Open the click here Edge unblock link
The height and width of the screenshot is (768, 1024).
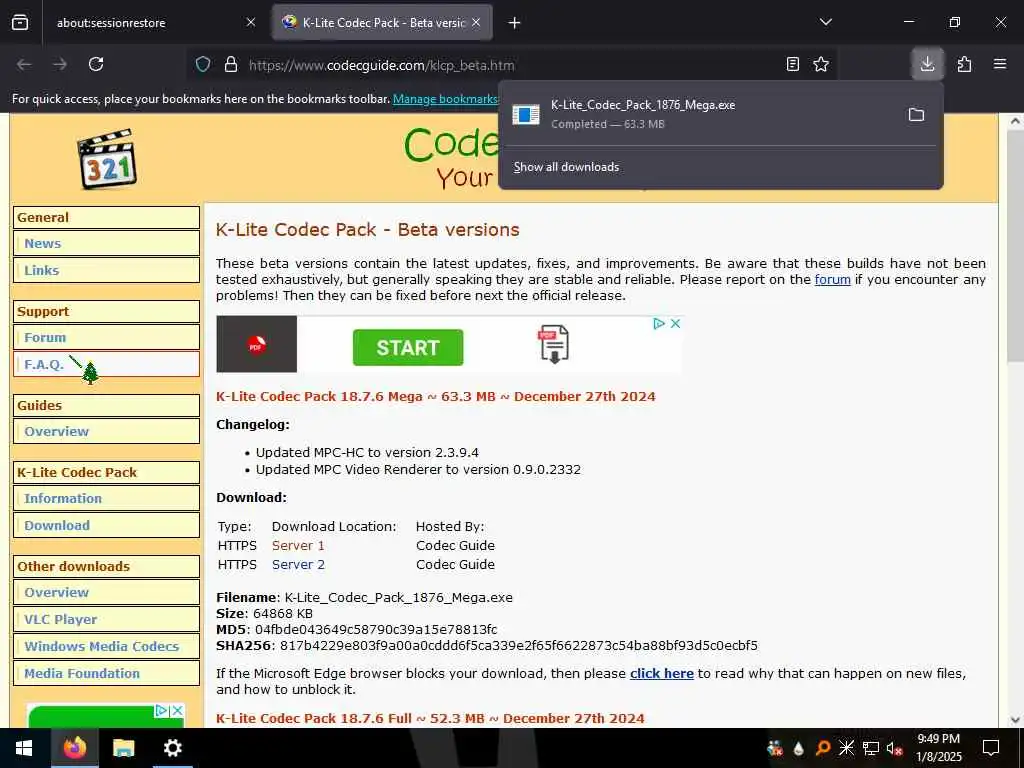click(662, 673)
